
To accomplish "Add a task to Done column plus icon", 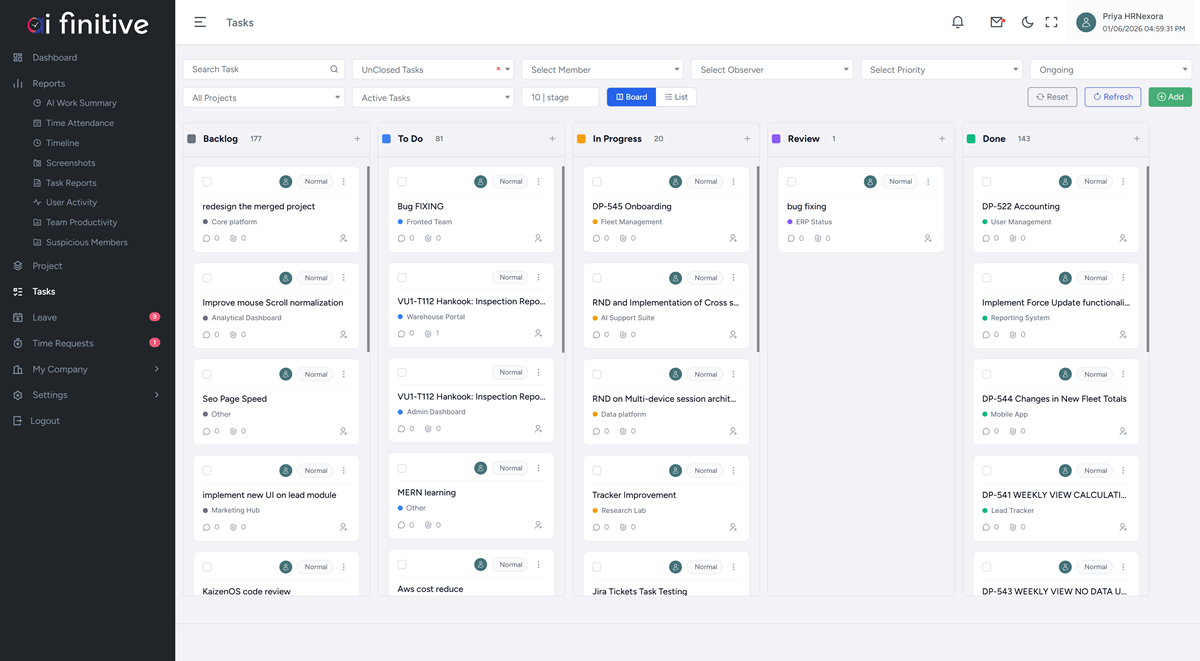I will point(1137,139).
